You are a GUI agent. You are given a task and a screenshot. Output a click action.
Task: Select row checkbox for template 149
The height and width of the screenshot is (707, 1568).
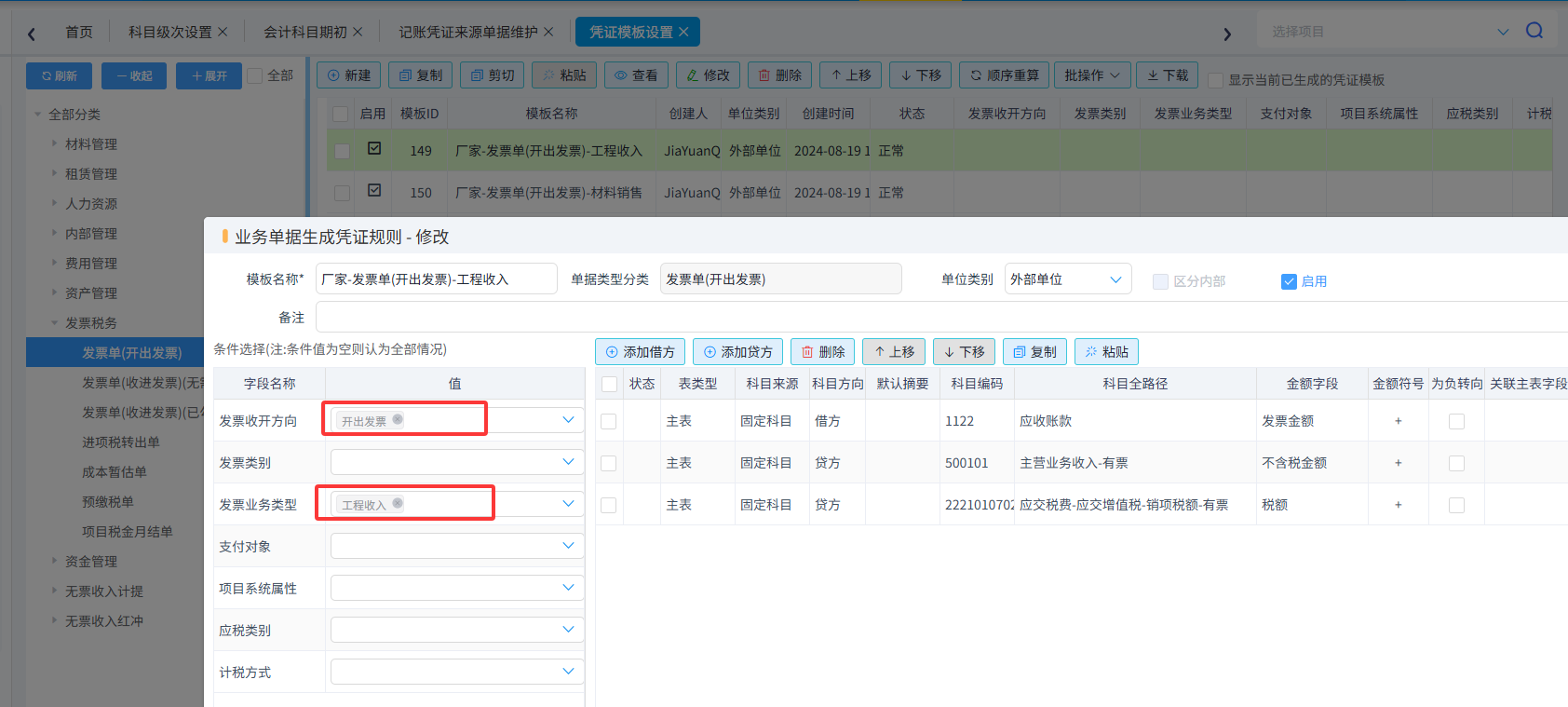click(342, 151)
